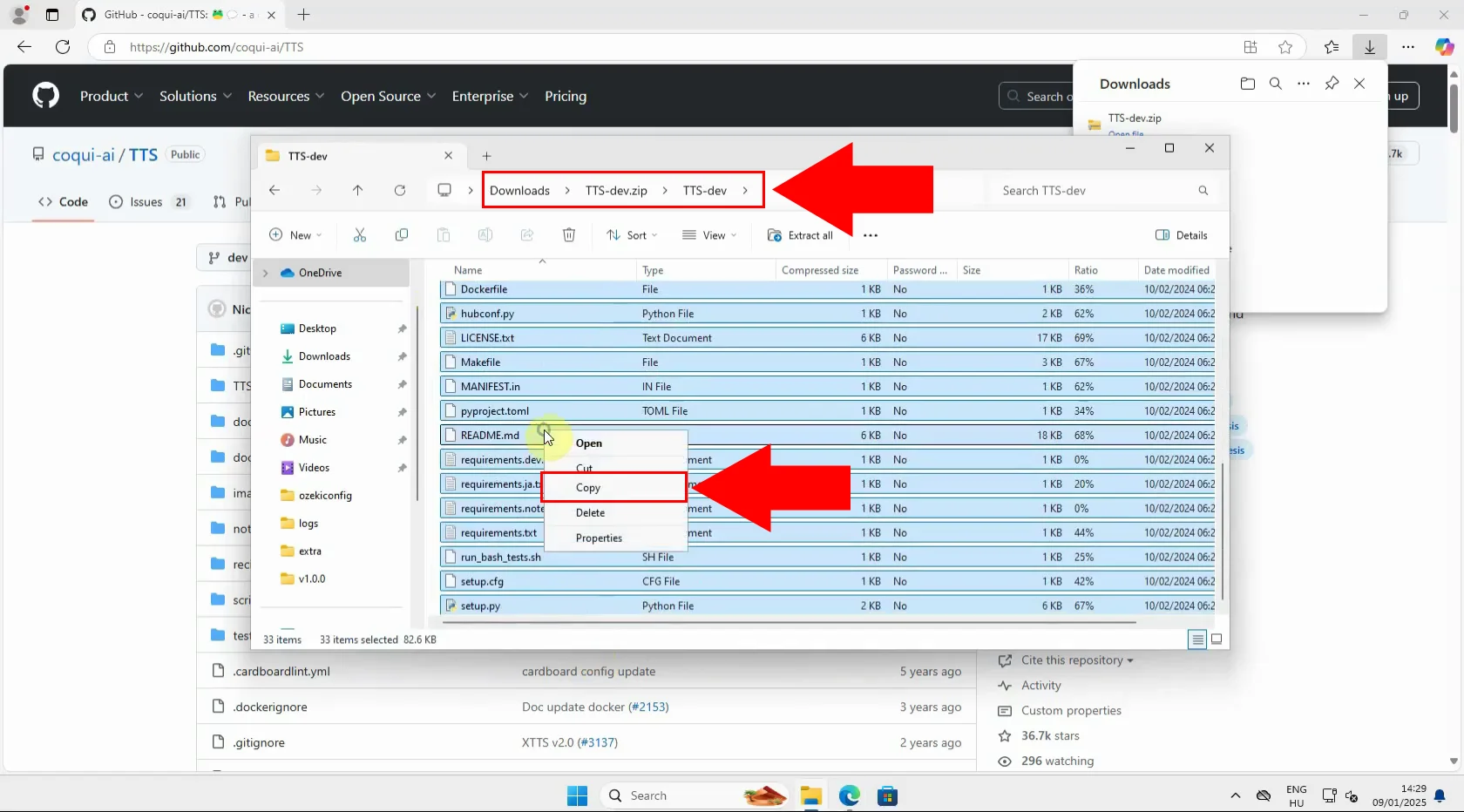Click search icon in Downloads panel
The image size is (1464, 812).
(x=1276, y=84)
